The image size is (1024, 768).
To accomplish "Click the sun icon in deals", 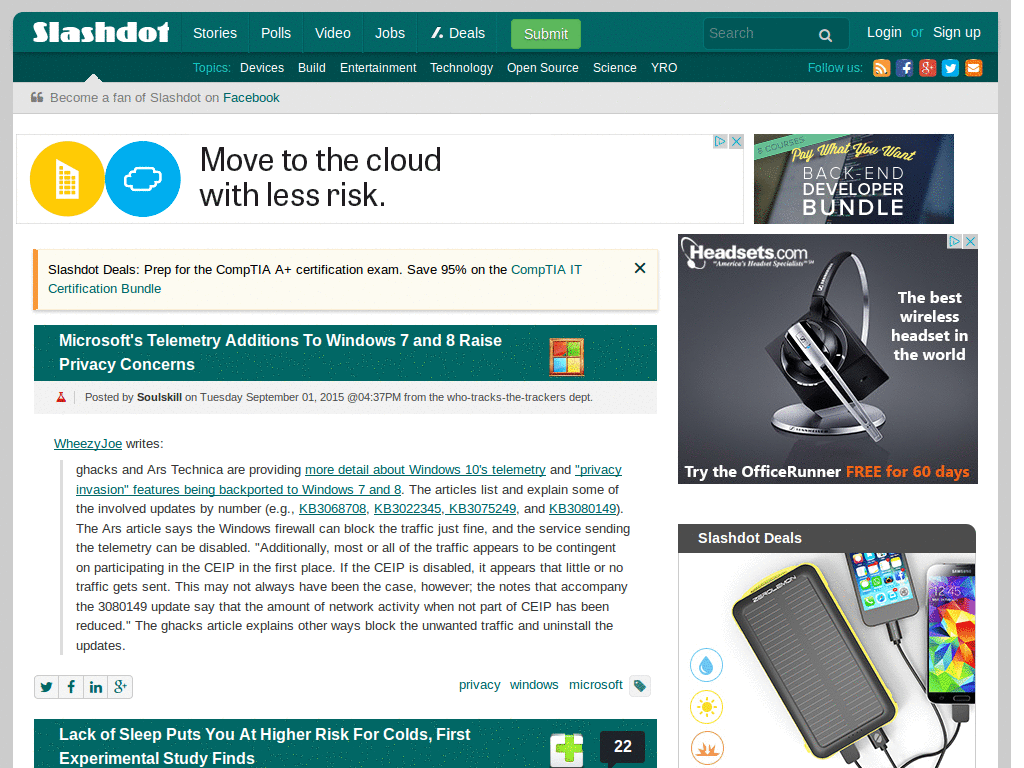I will (x=707, y=707).
